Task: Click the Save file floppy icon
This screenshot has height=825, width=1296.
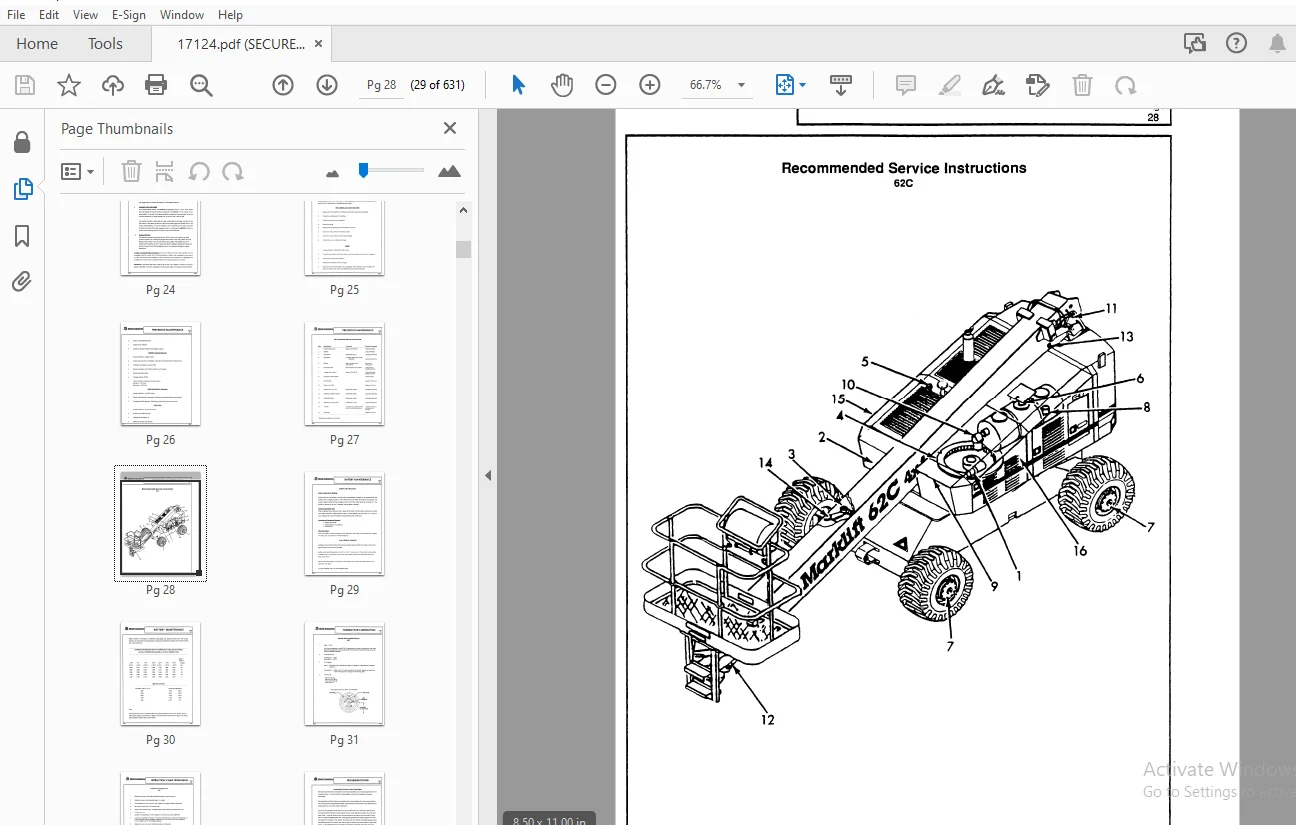Action: [x=24, y=85]
